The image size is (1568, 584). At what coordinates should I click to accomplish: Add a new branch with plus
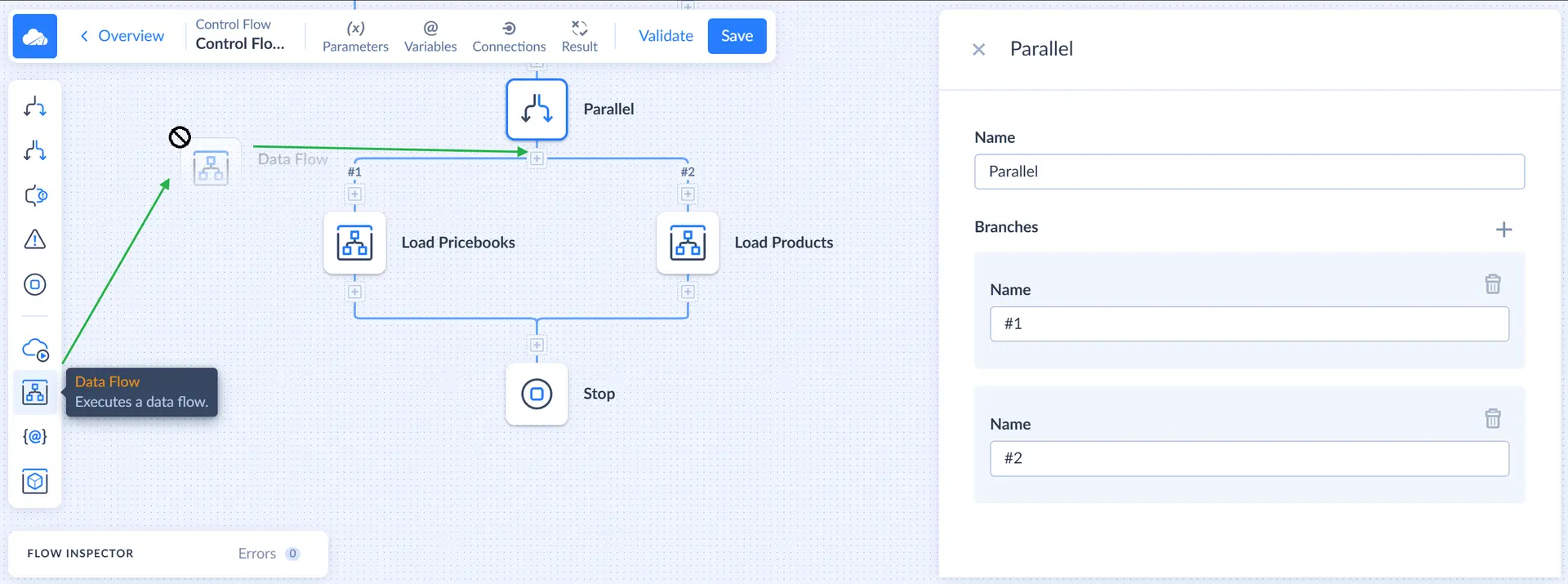1503,230
